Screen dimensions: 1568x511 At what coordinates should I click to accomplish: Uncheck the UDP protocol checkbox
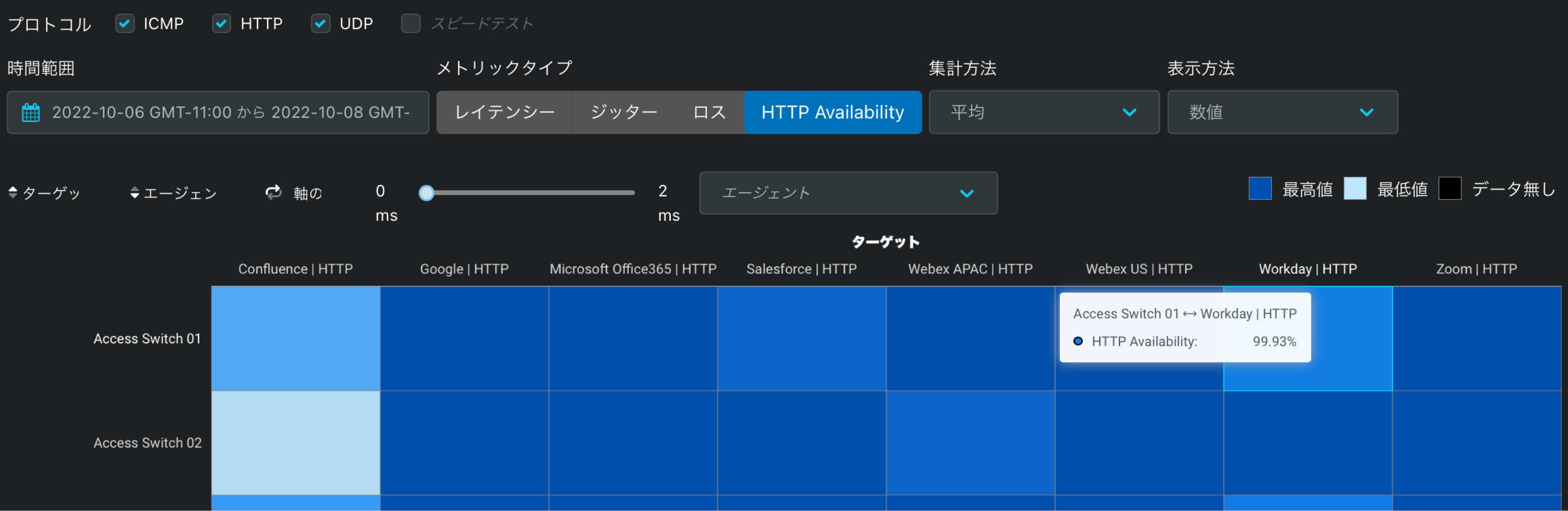[320, 24]
